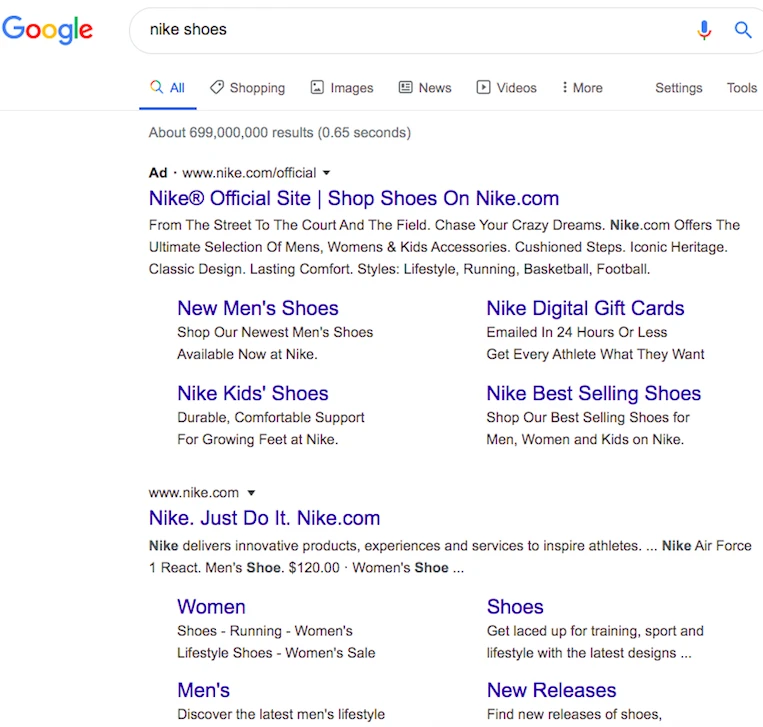
Task: Click the About 699,000,000 results text
Action: (x=280, y=133)
